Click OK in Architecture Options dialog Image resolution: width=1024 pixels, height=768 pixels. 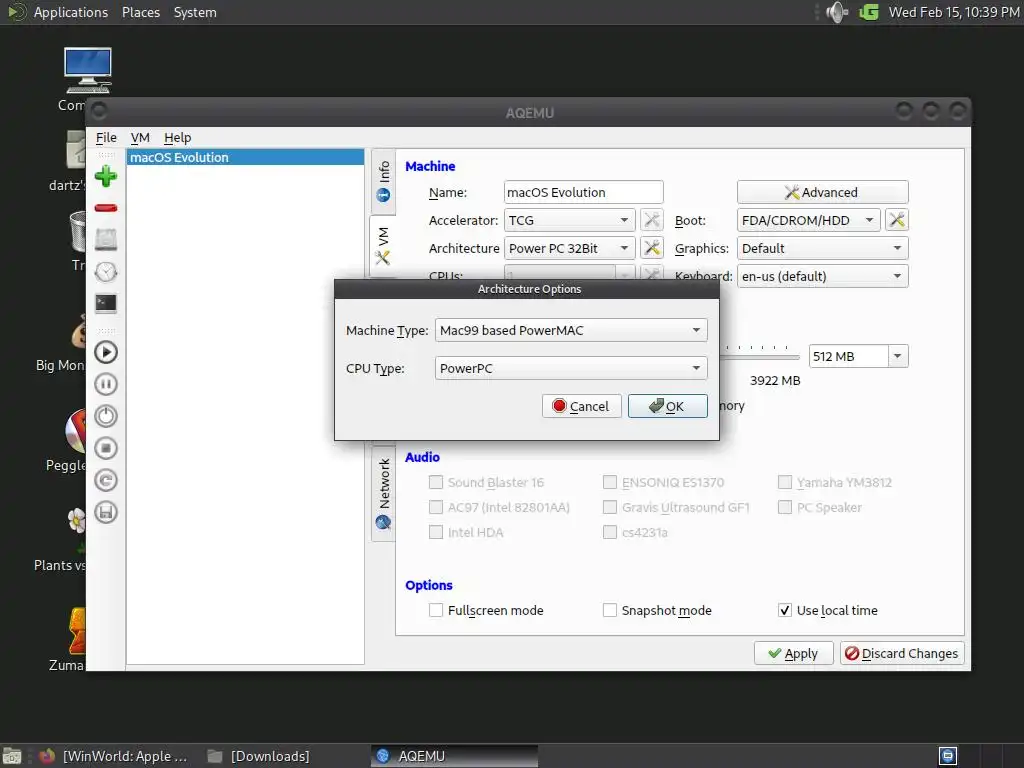667,406
